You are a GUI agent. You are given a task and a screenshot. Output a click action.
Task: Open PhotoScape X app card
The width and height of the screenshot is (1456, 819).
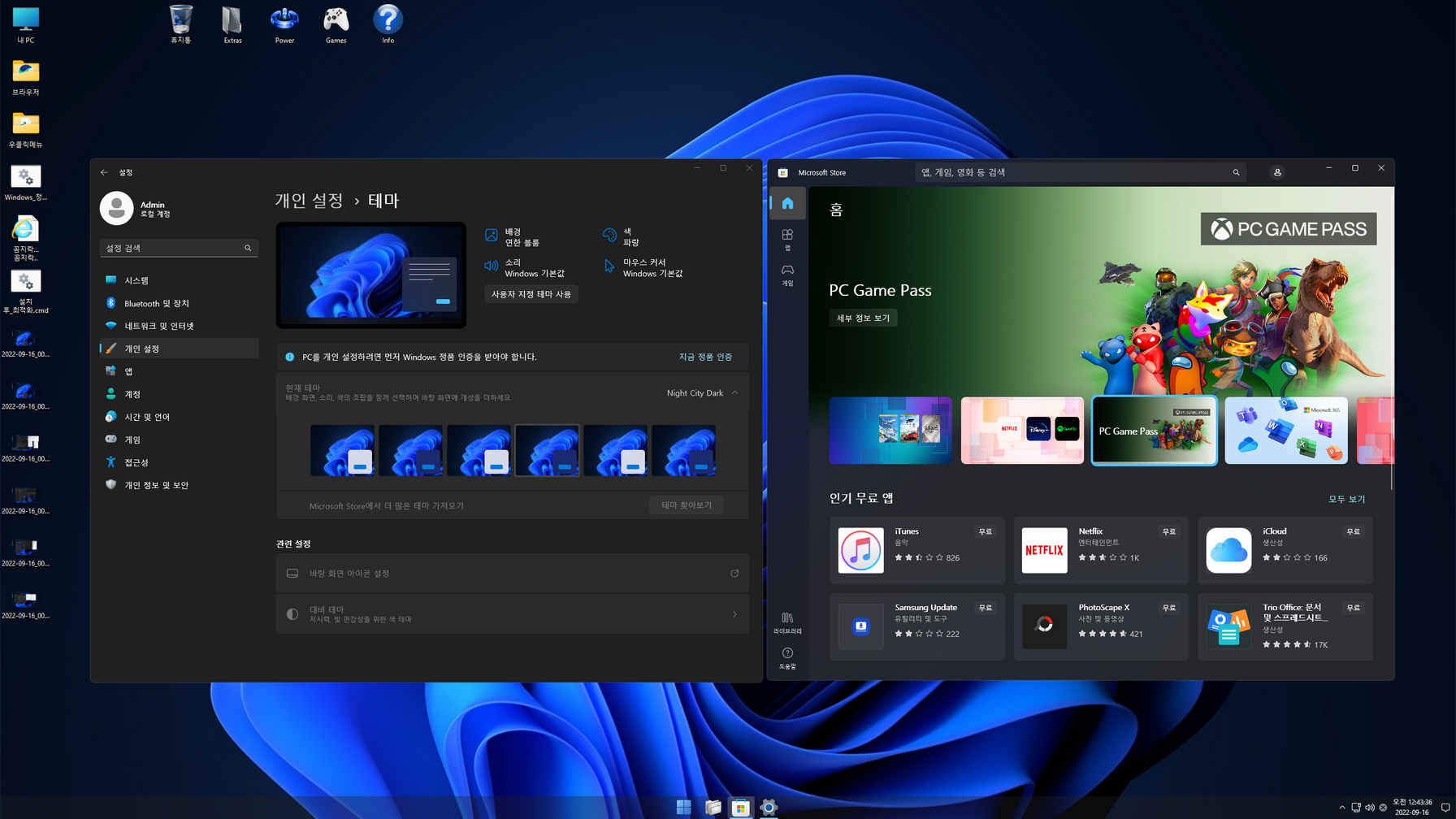[x=1101, y=626]
